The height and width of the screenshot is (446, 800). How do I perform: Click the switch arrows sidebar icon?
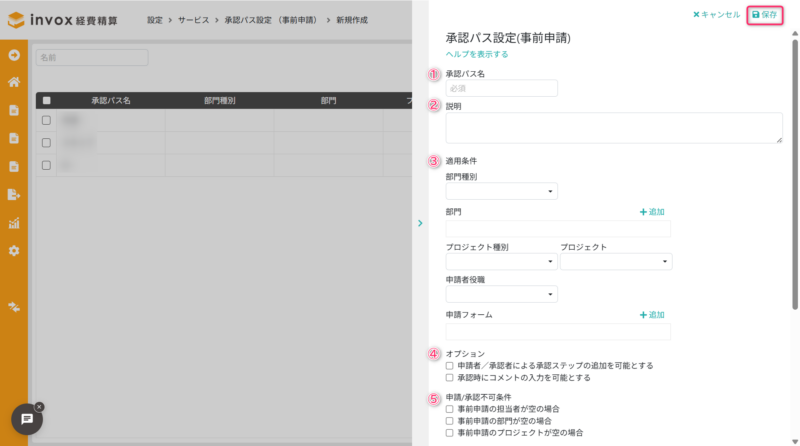click(x=14, y=307)
